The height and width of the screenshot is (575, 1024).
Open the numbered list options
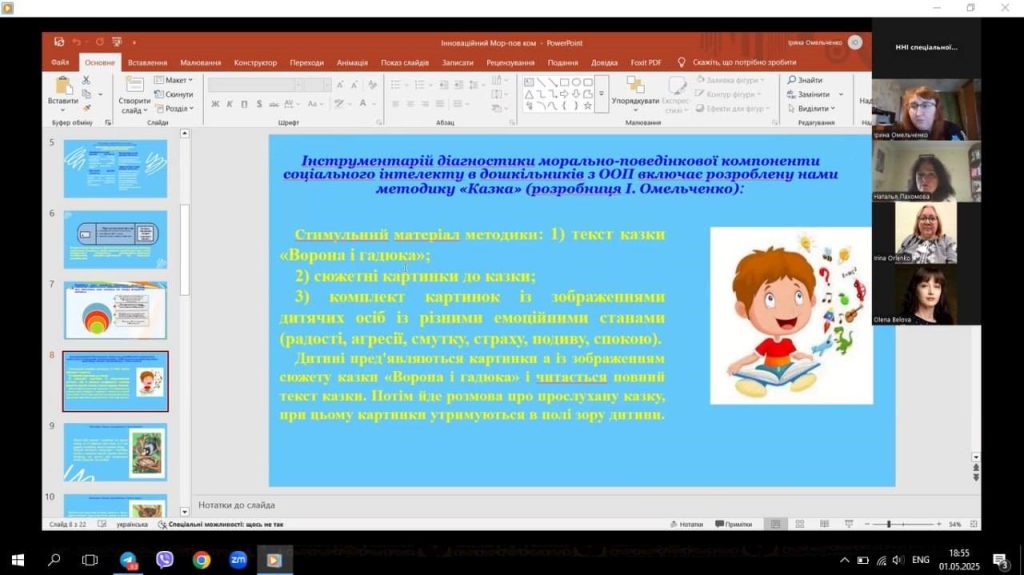pyautogui.click(x=430, y=85)
